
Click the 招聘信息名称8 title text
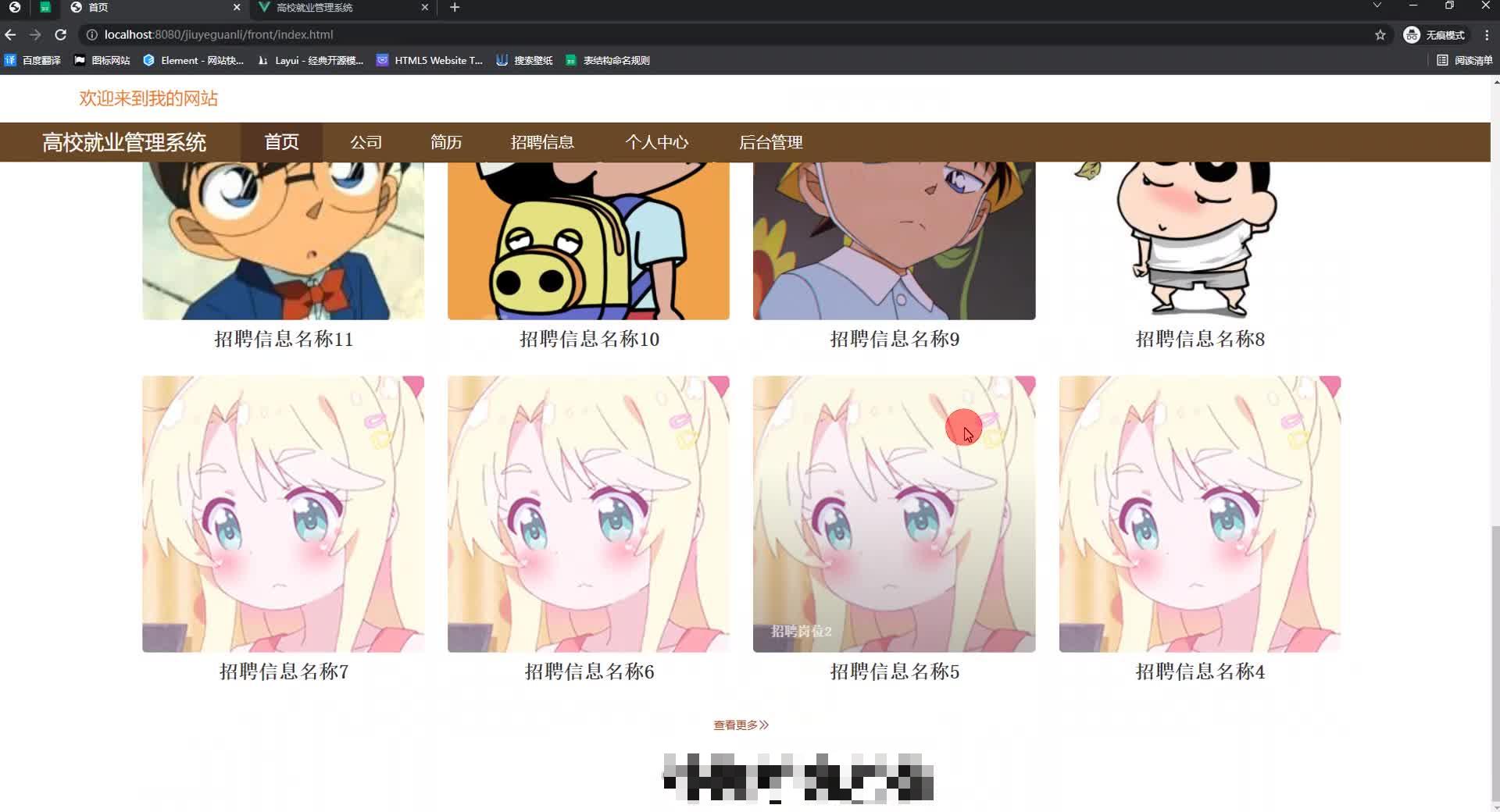[x=1200, y=339]
